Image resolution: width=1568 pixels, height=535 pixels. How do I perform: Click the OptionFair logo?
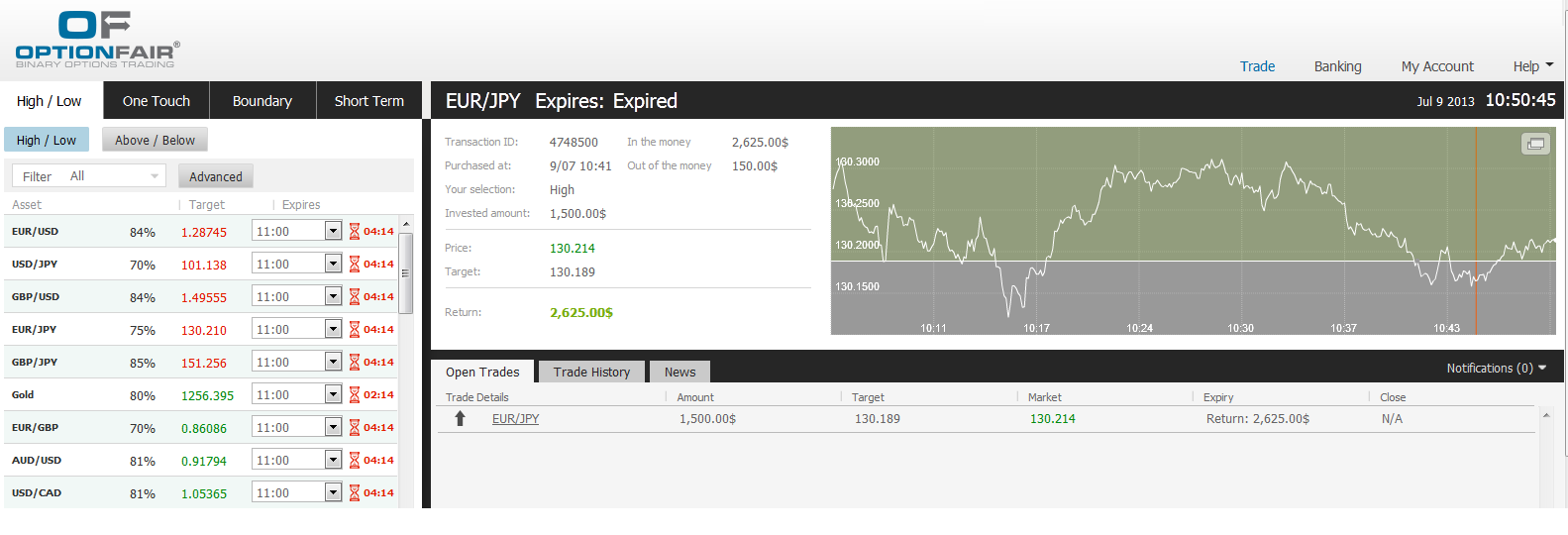coord(97,41)
